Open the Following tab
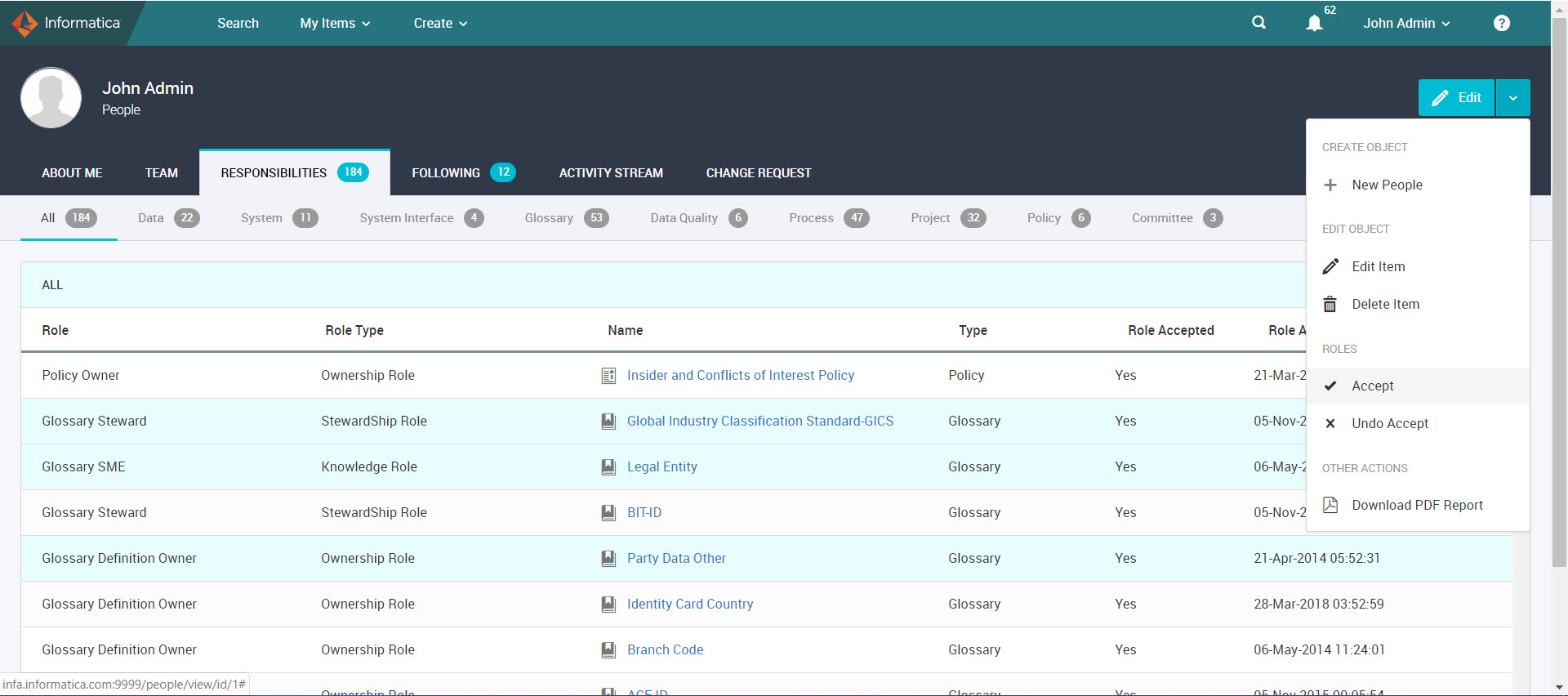This screenshot has height=696, width=1568. (463, 172)
